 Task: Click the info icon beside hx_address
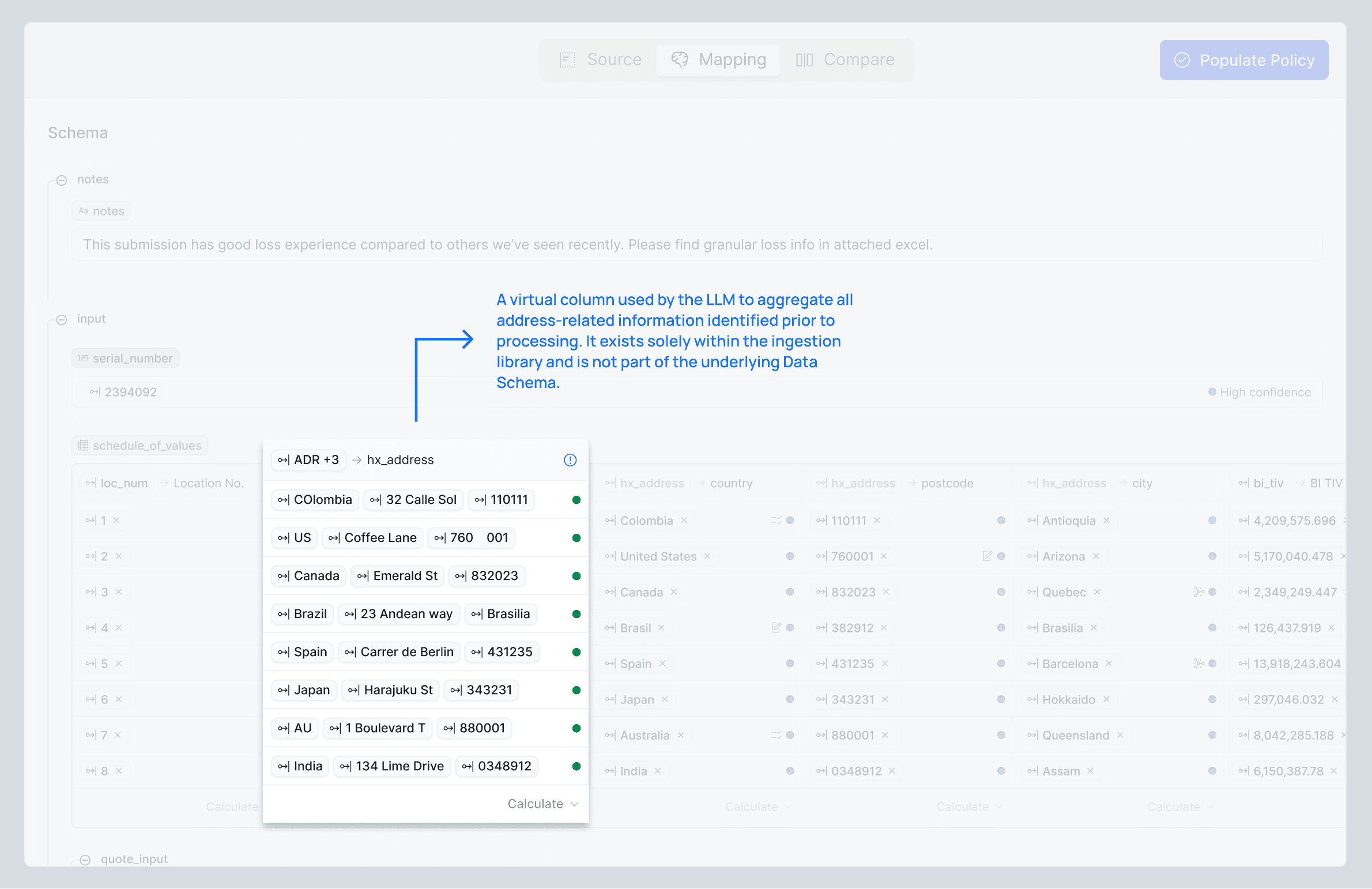570,460
